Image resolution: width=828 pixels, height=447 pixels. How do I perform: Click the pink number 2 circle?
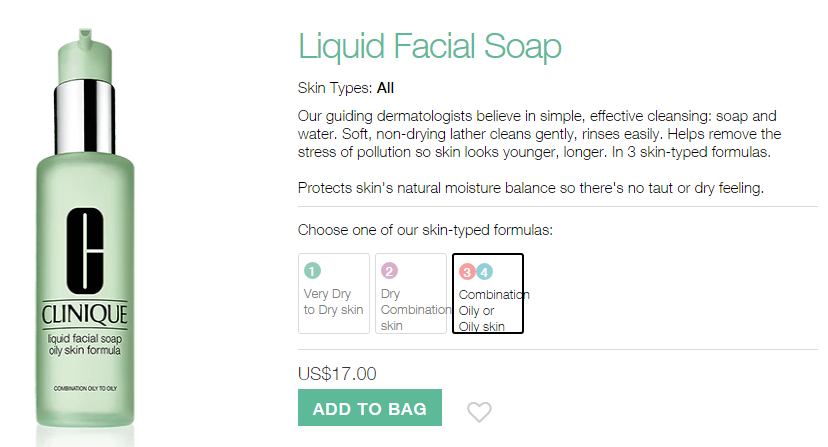tap(390, 270)
